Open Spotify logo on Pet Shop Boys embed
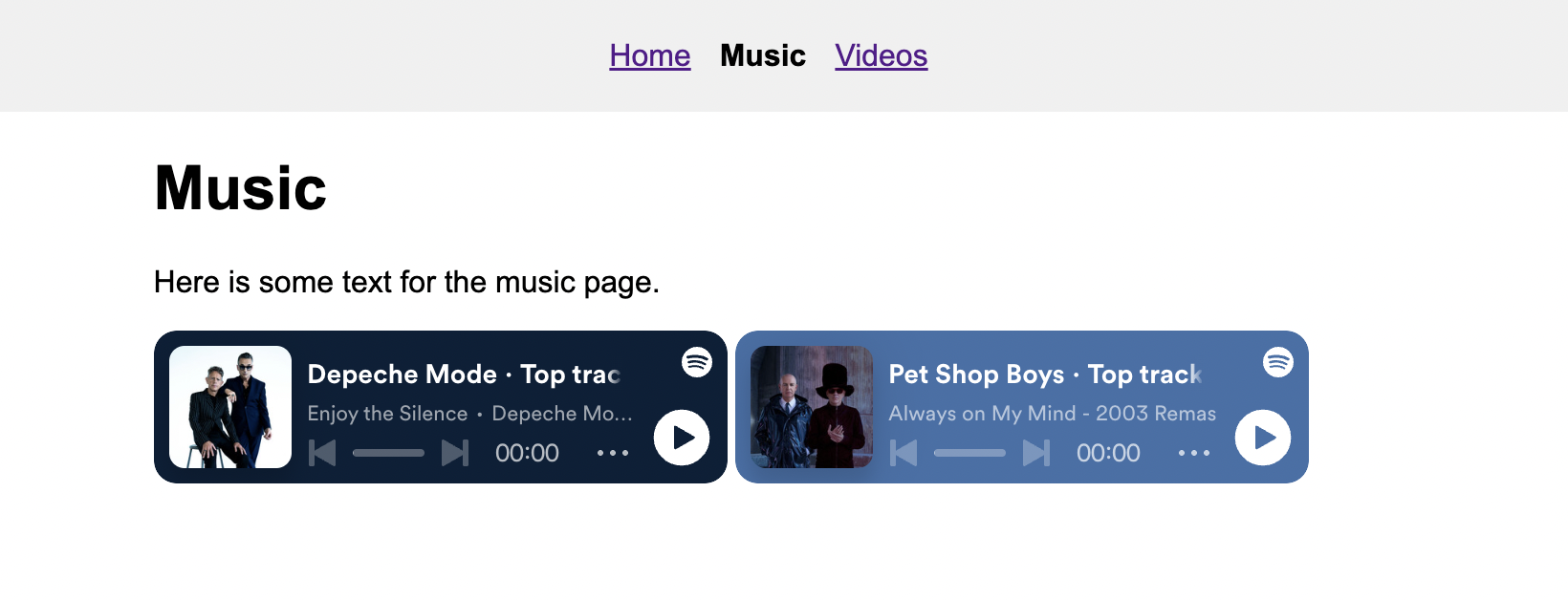The image size is (1568, 600). (x=1278, y=362)
